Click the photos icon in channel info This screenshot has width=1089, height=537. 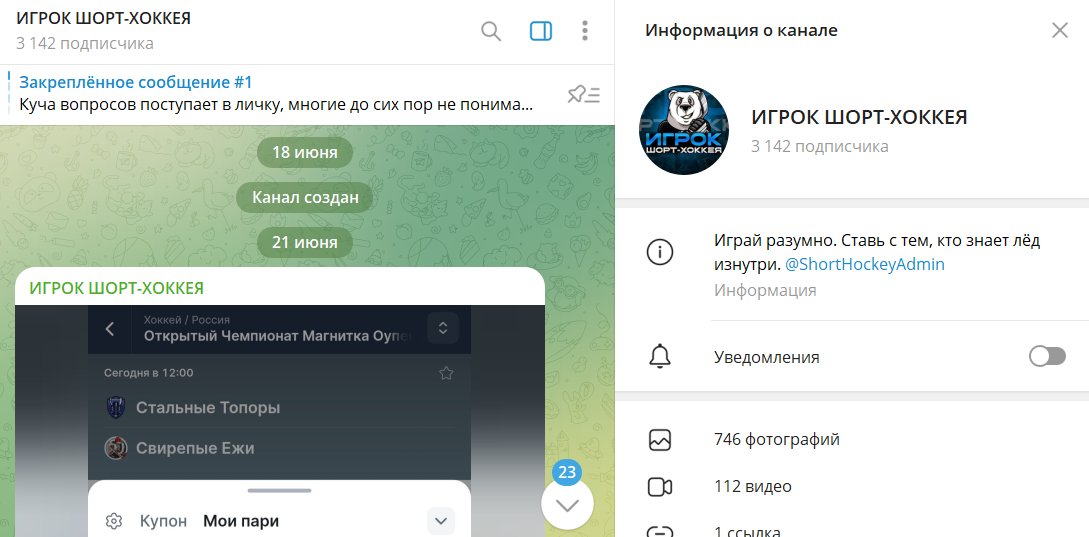[x=660, y=439]
